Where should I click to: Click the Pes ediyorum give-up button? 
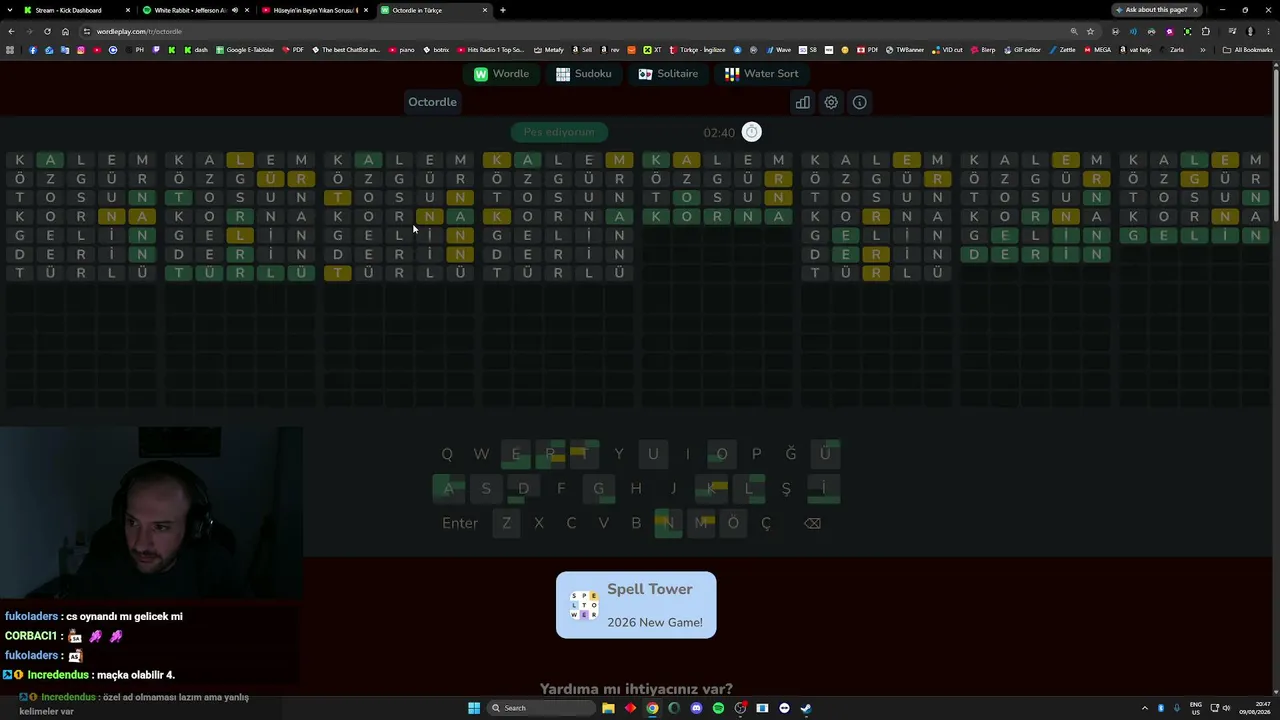[x=559, y=132]
